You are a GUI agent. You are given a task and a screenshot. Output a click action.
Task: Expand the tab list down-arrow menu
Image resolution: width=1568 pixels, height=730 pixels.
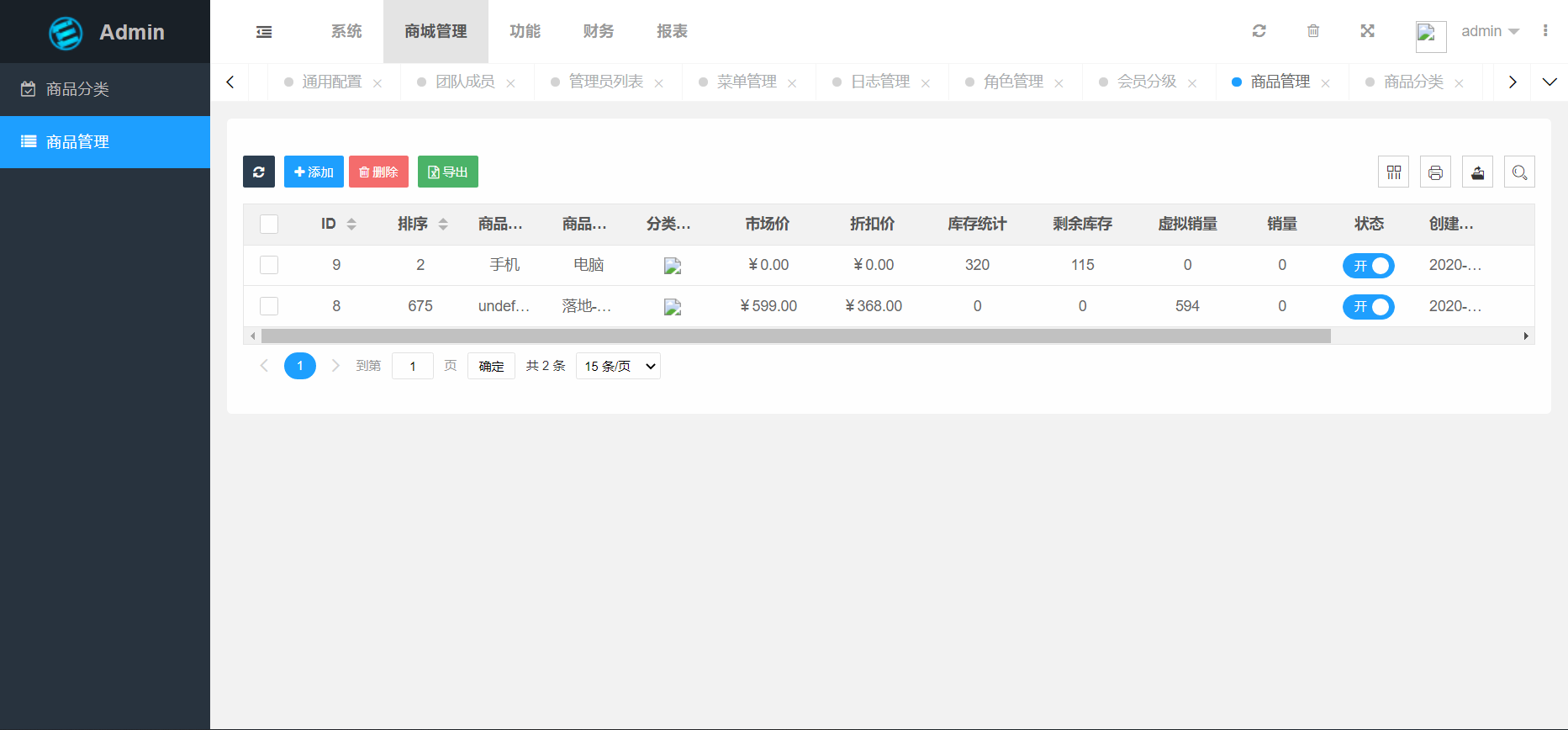pyautogui.click(x=1550, y=82)
